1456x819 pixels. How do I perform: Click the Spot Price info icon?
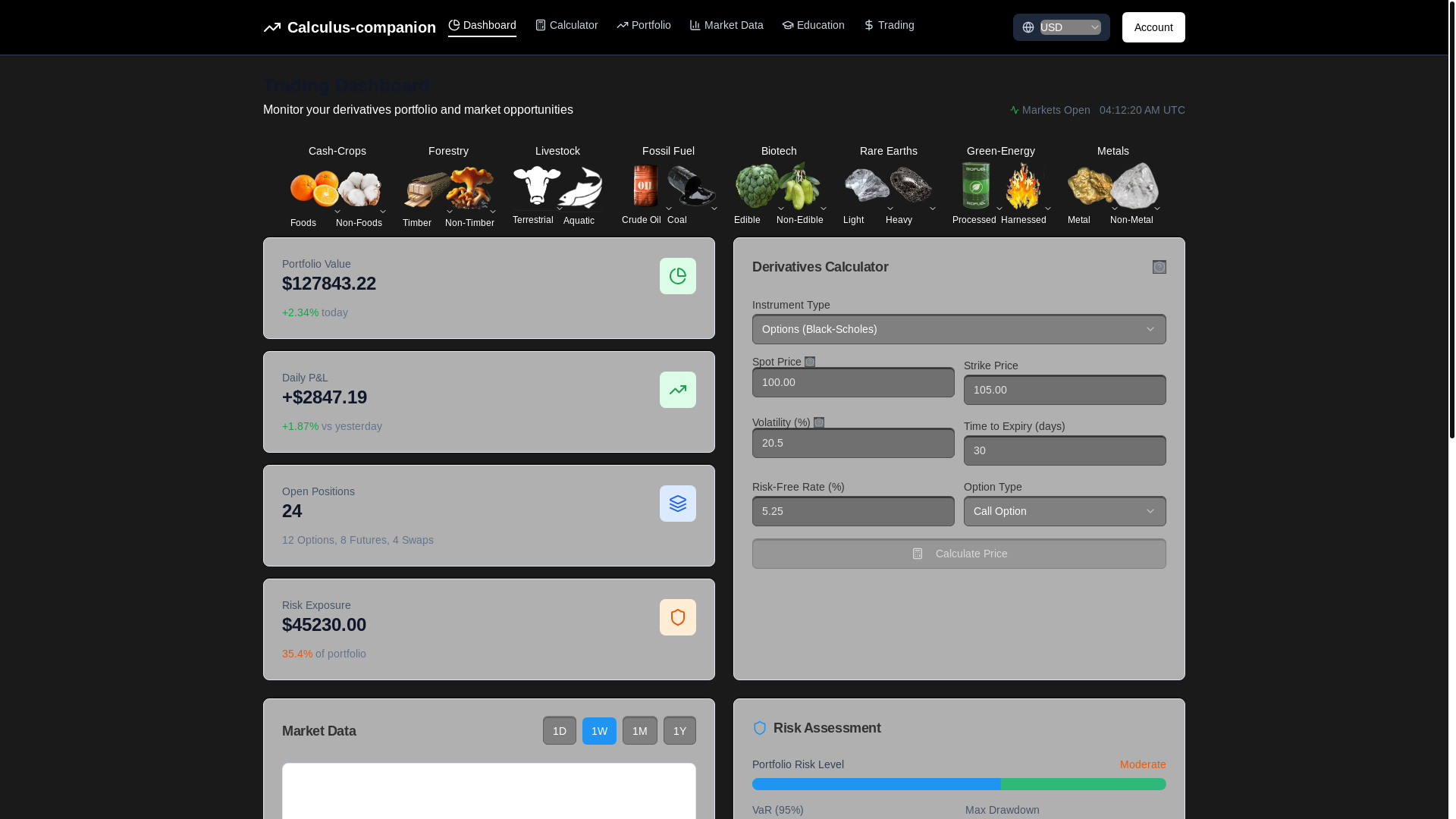point(810,362)
